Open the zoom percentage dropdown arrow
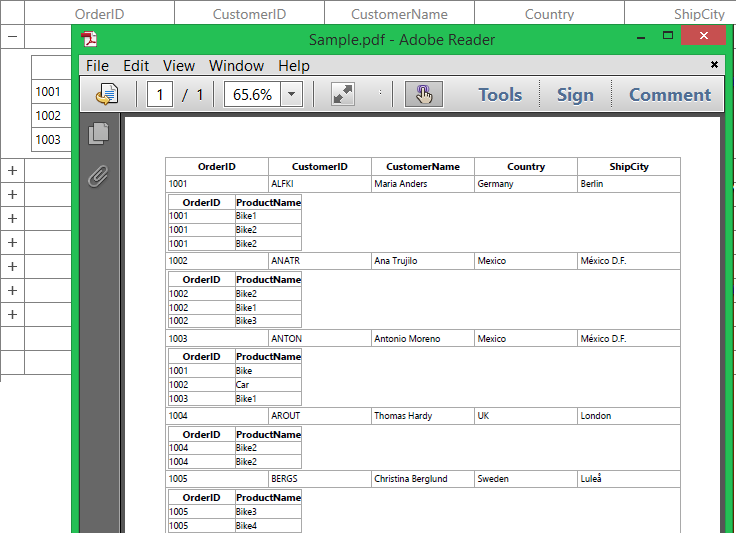 pos(291,94)
